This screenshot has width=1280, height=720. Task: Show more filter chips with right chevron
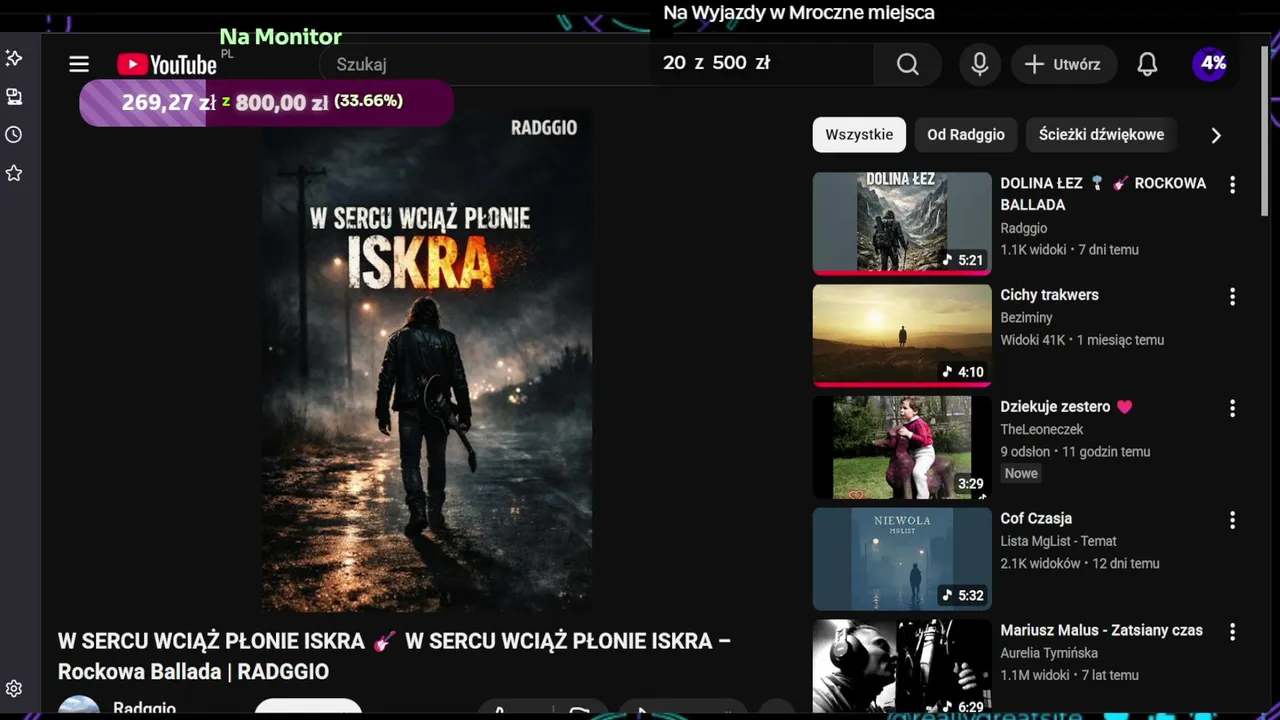pos(1216,135)
